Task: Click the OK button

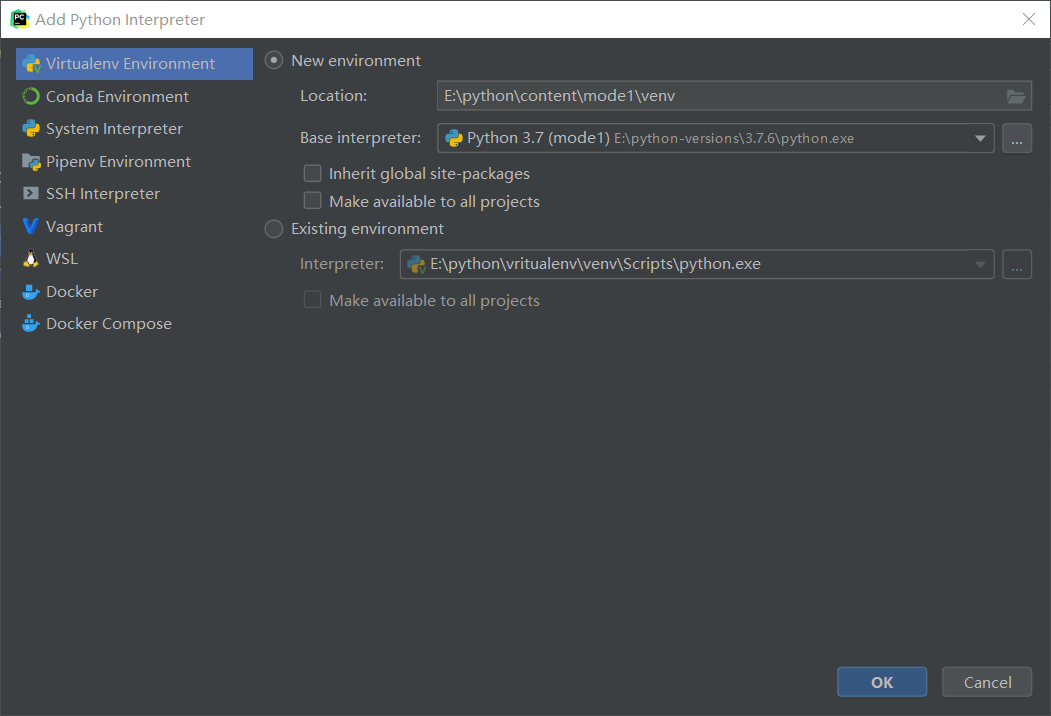Action: (x=881, y=682)
